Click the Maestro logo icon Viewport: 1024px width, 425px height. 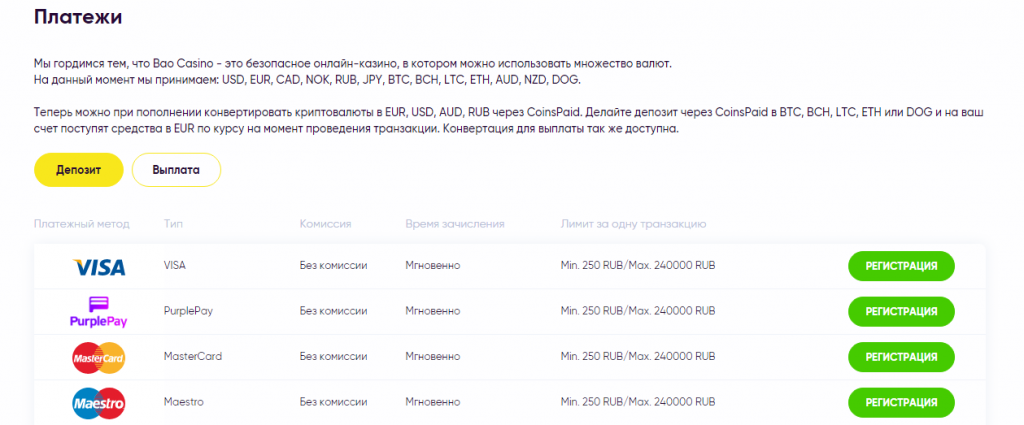pyautogui.click(x=98, y=402)
